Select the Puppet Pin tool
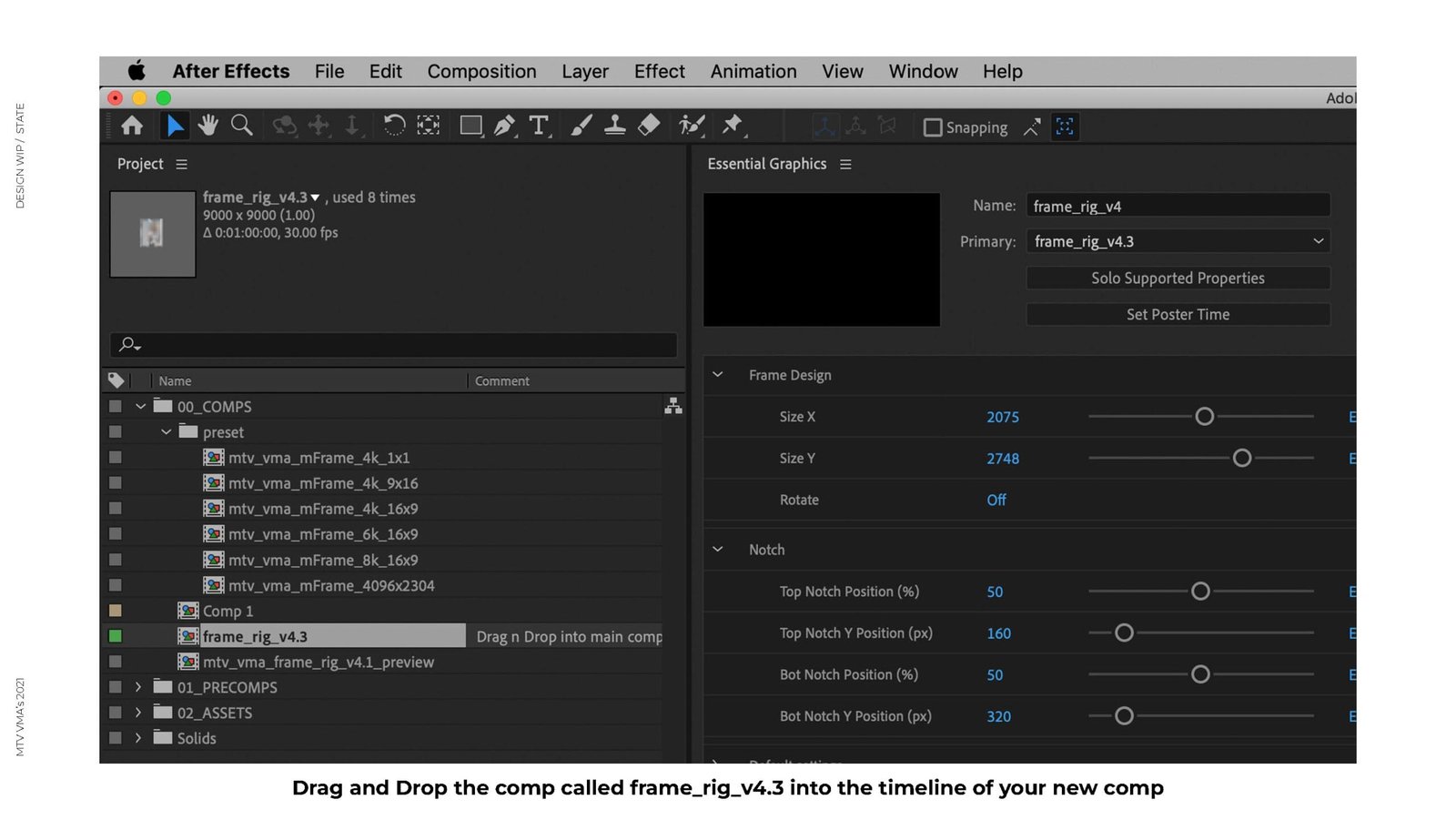 coord(733,126)
